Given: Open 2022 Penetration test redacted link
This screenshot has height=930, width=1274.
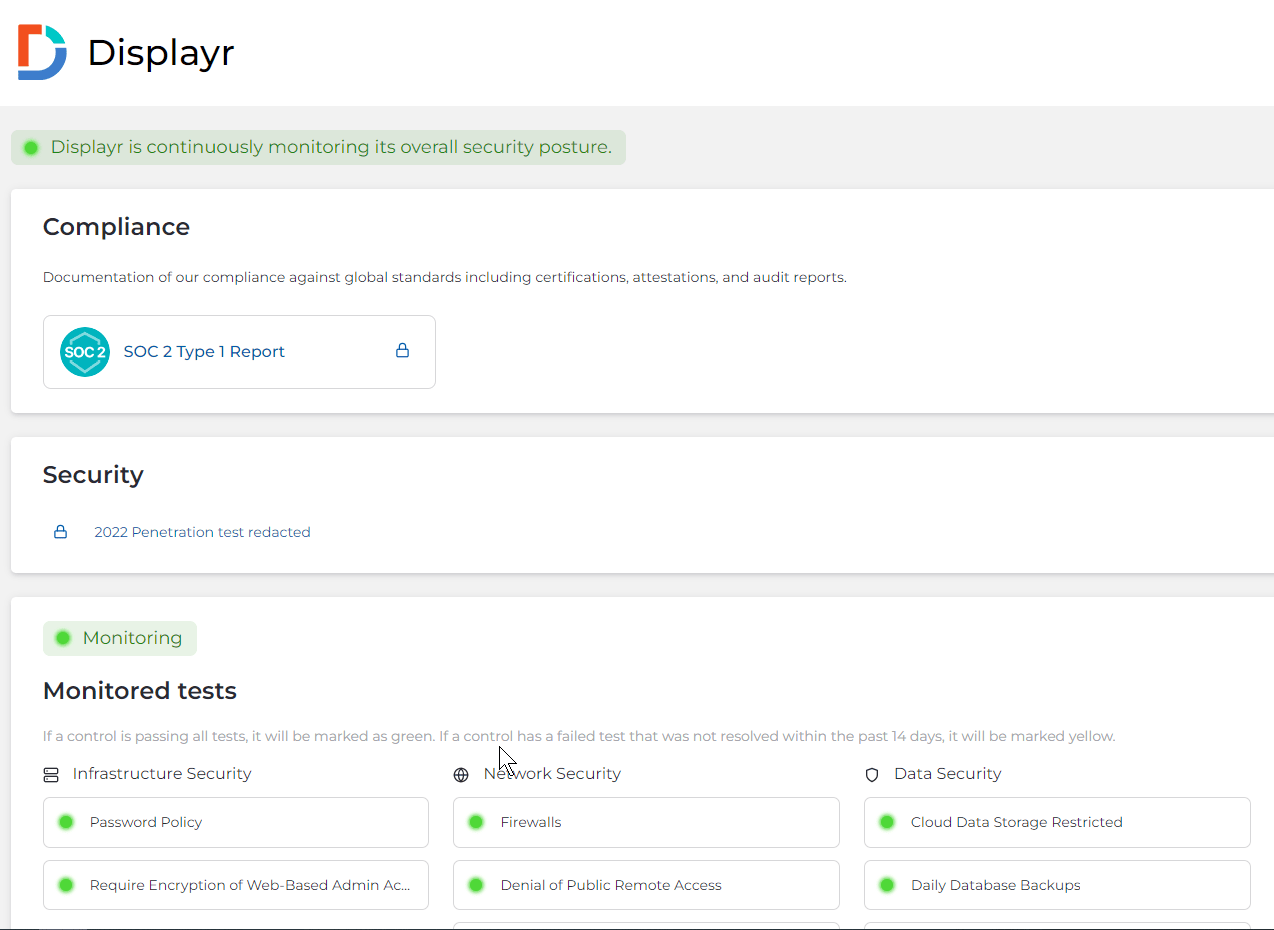Looking at the screenshot, I should click(x=202, y=532).
